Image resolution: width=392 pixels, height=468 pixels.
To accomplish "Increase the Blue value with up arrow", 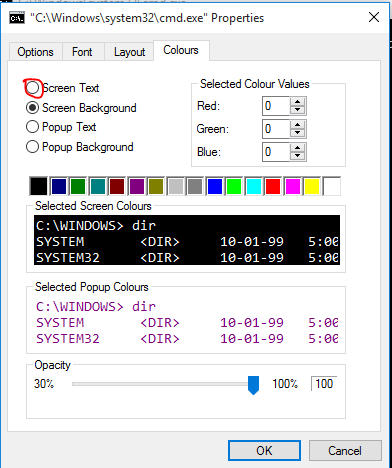I will 298,148.
